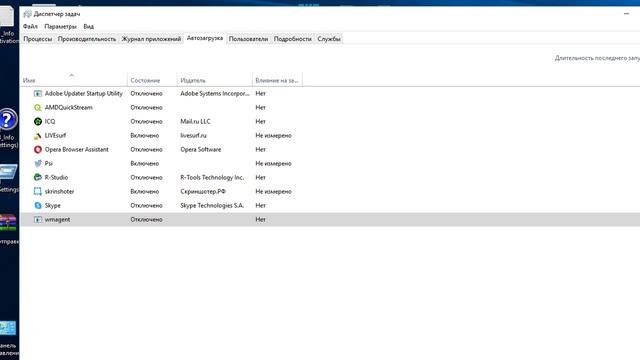
Task: Select the Psi startup entry
Action: [x=330, y=163]
